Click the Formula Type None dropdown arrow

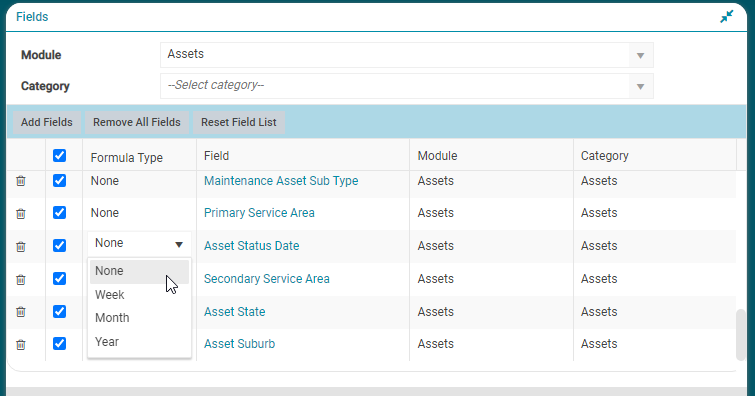coord(179,244)
